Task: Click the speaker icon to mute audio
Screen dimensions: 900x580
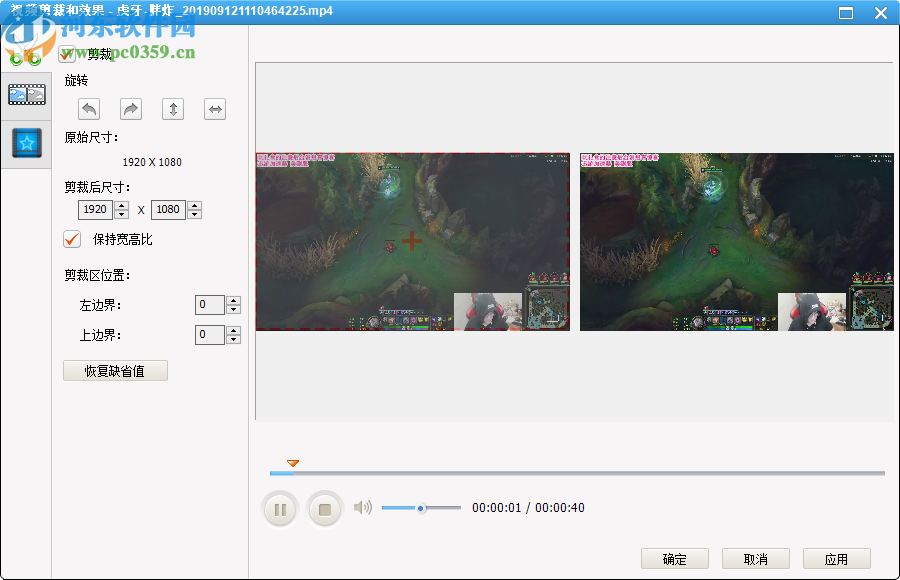Action: (362, 508)
